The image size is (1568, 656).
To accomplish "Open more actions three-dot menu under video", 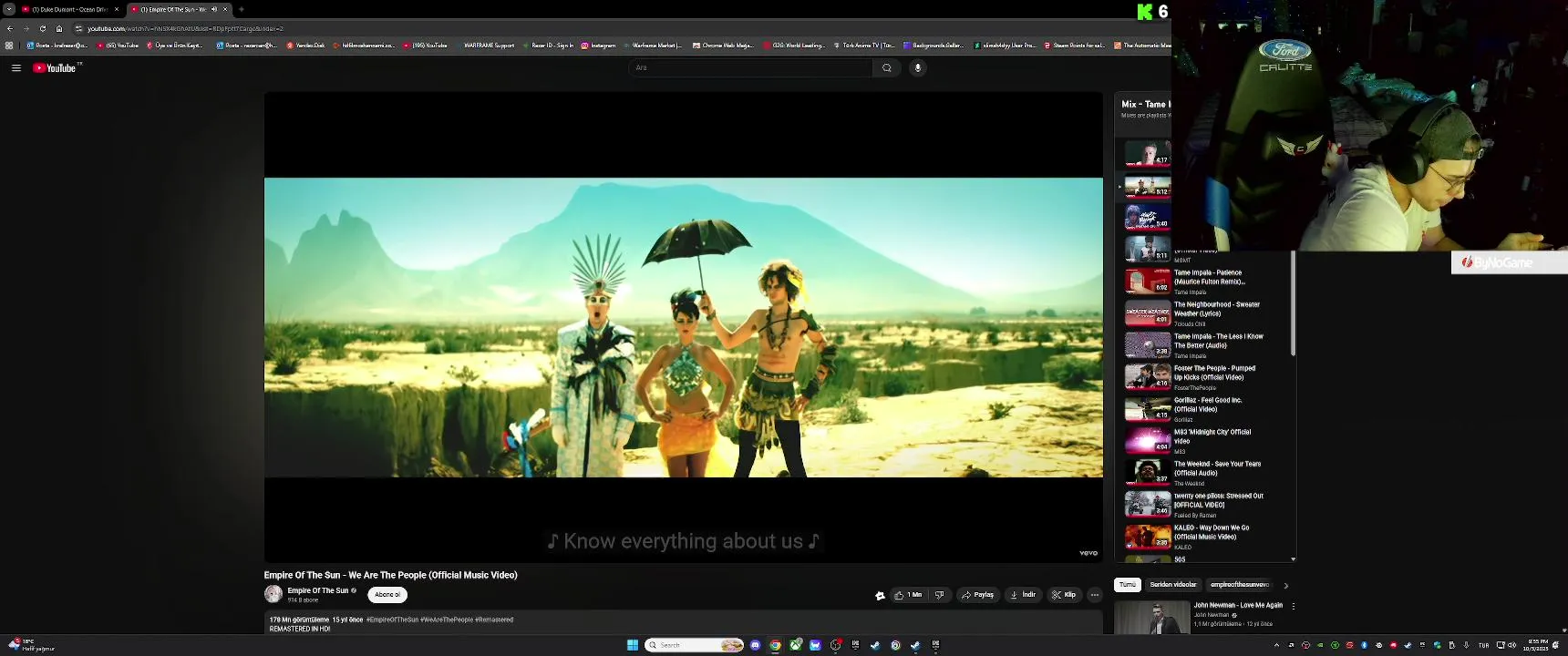I will tap(1094, 595).
